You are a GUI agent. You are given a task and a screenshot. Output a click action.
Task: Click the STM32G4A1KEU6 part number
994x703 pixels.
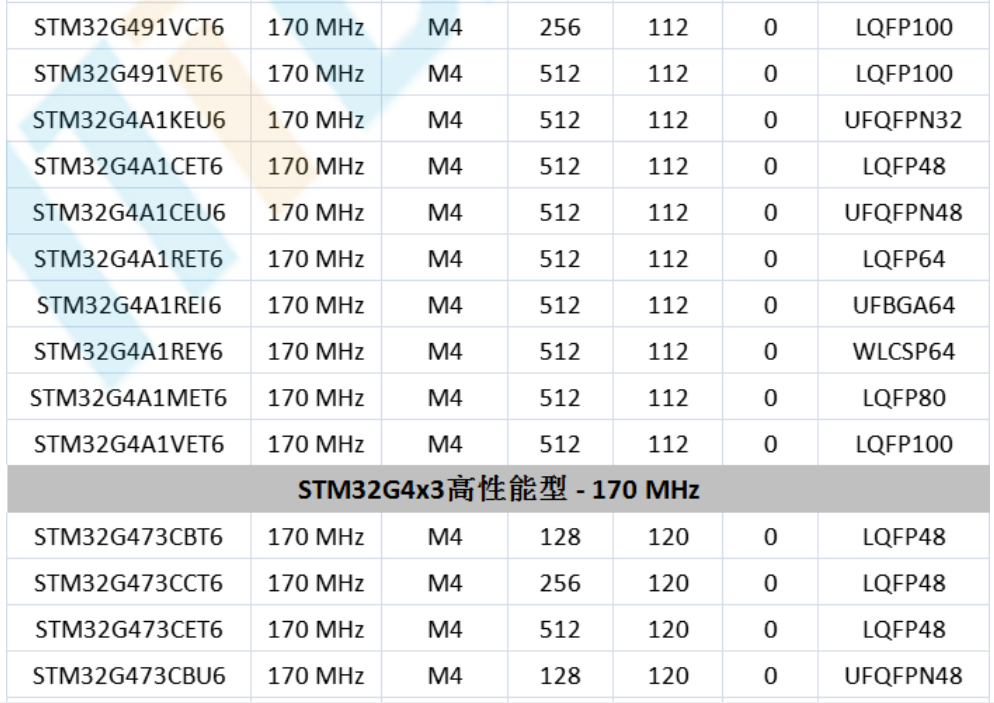pos(128,120)
